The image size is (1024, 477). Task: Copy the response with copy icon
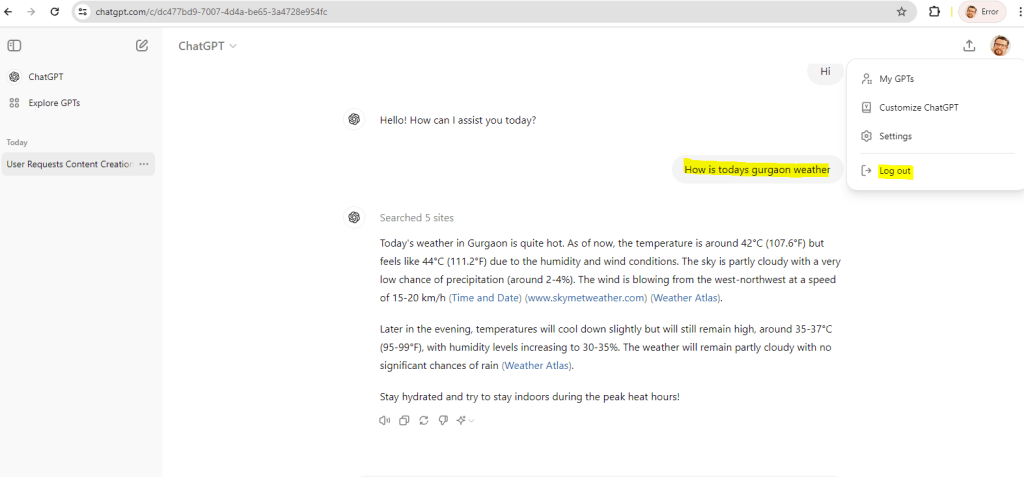(404, 421)
